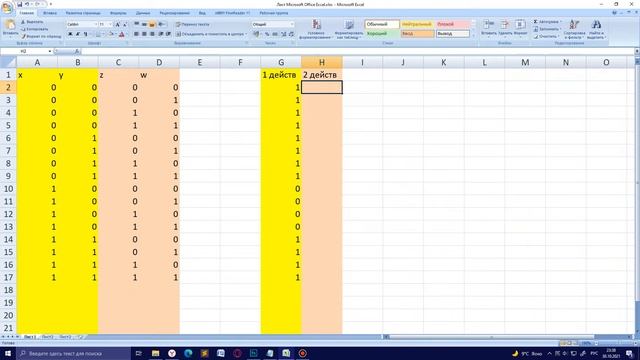Click the Windows taskbar search box
This screenshot has width=640, height=360.
tap(73, 353)
